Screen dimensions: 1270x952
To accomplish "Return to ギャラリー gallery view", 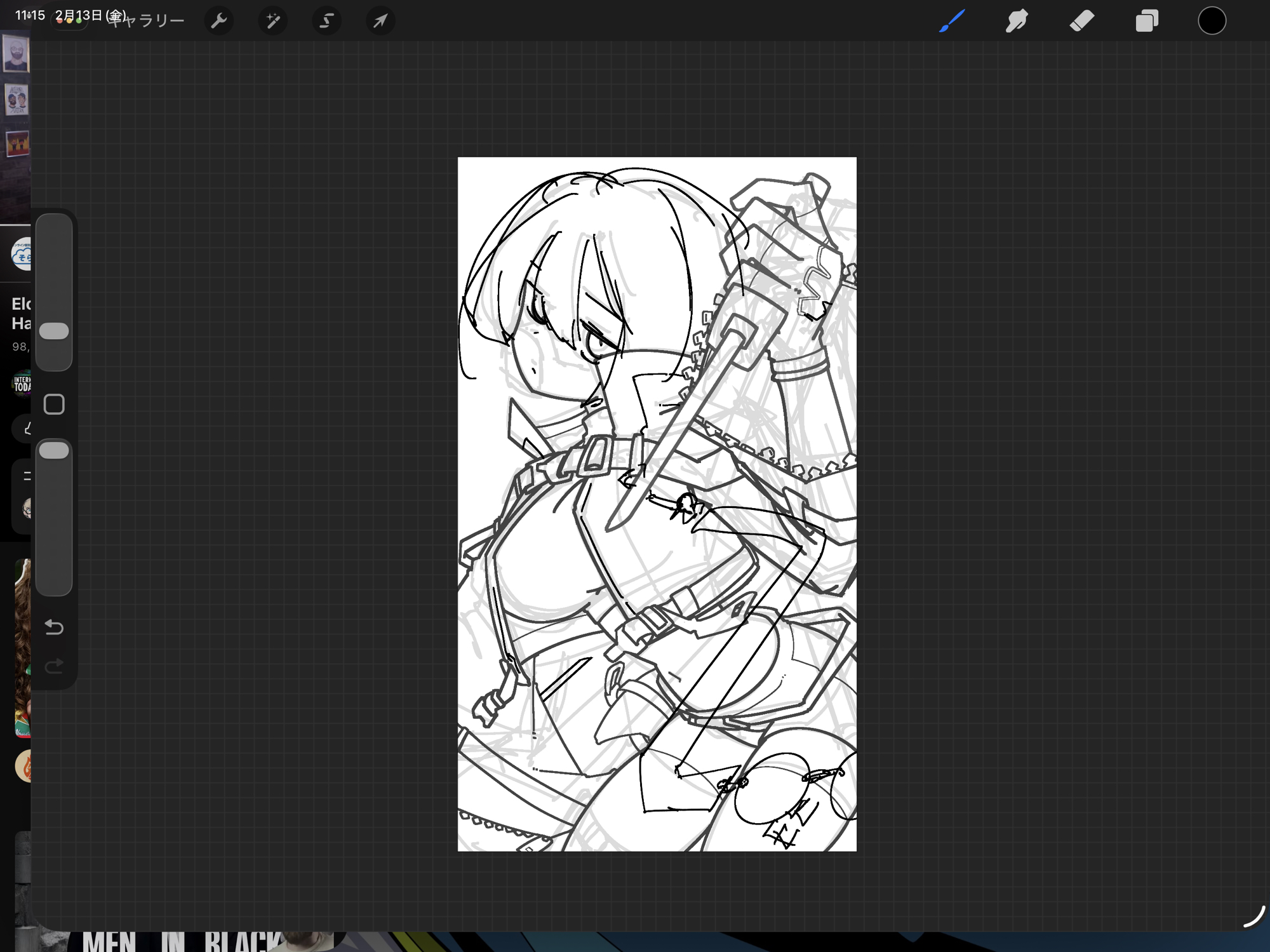I will pyautogui.click(x=147, y=21).
